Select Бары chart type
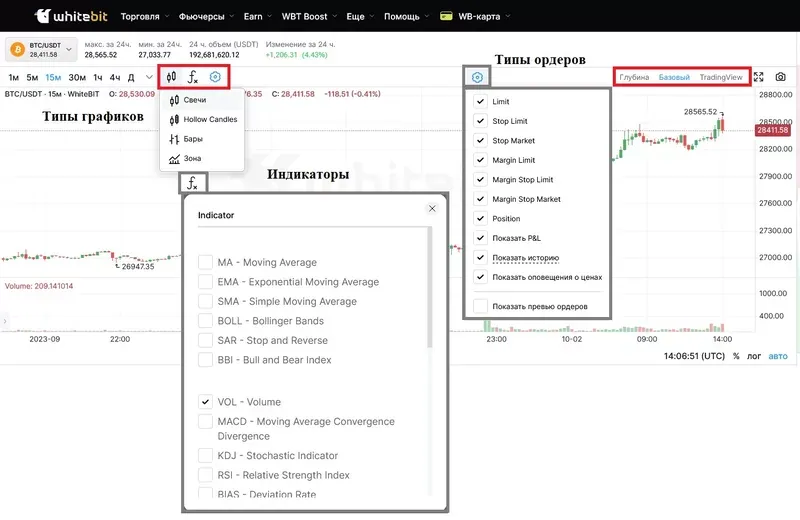The width and height of the screenshot is (800, 520). pos(202,139)
